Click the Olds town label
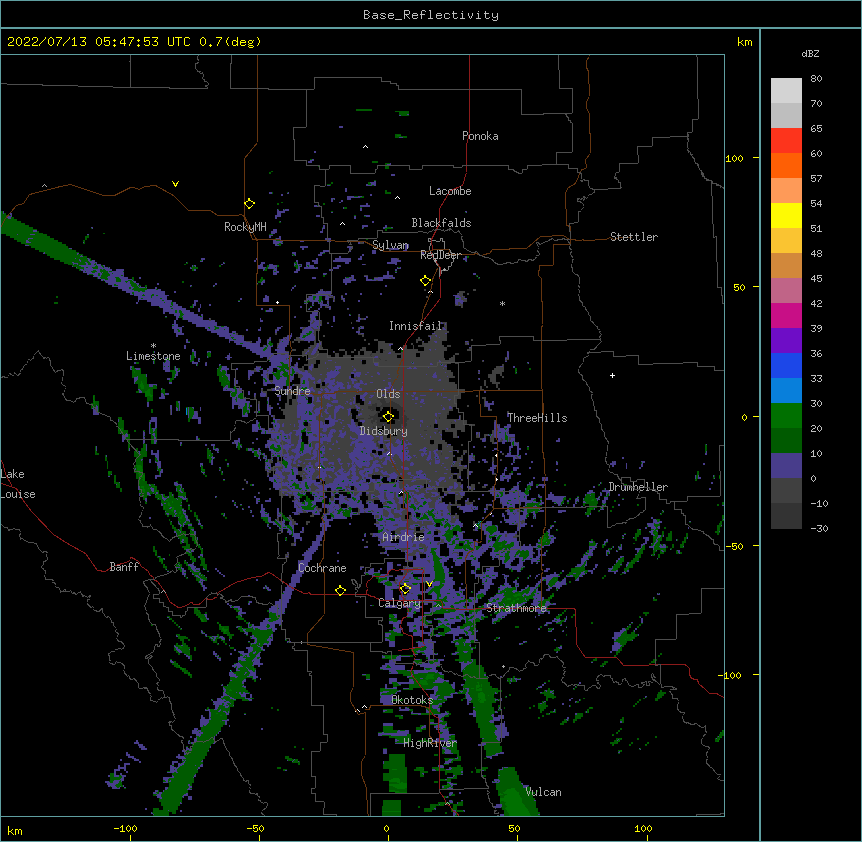The image size is (862, 842). [388, 394]
